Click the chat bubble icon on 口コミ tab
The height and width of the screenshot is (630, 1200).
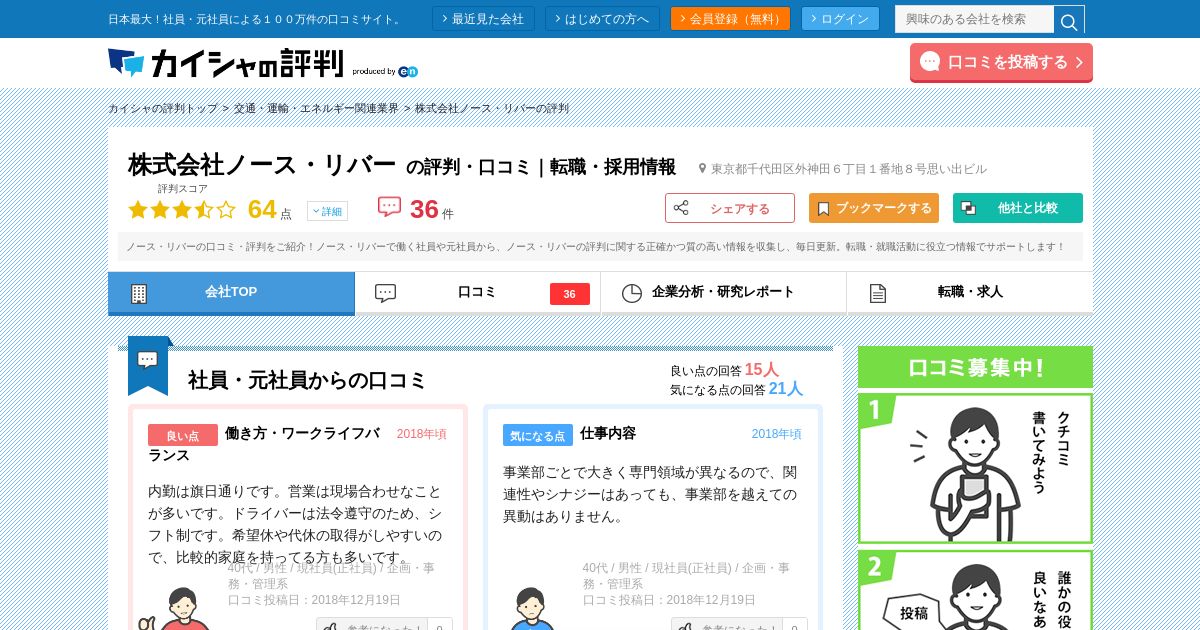click(385, 293)
